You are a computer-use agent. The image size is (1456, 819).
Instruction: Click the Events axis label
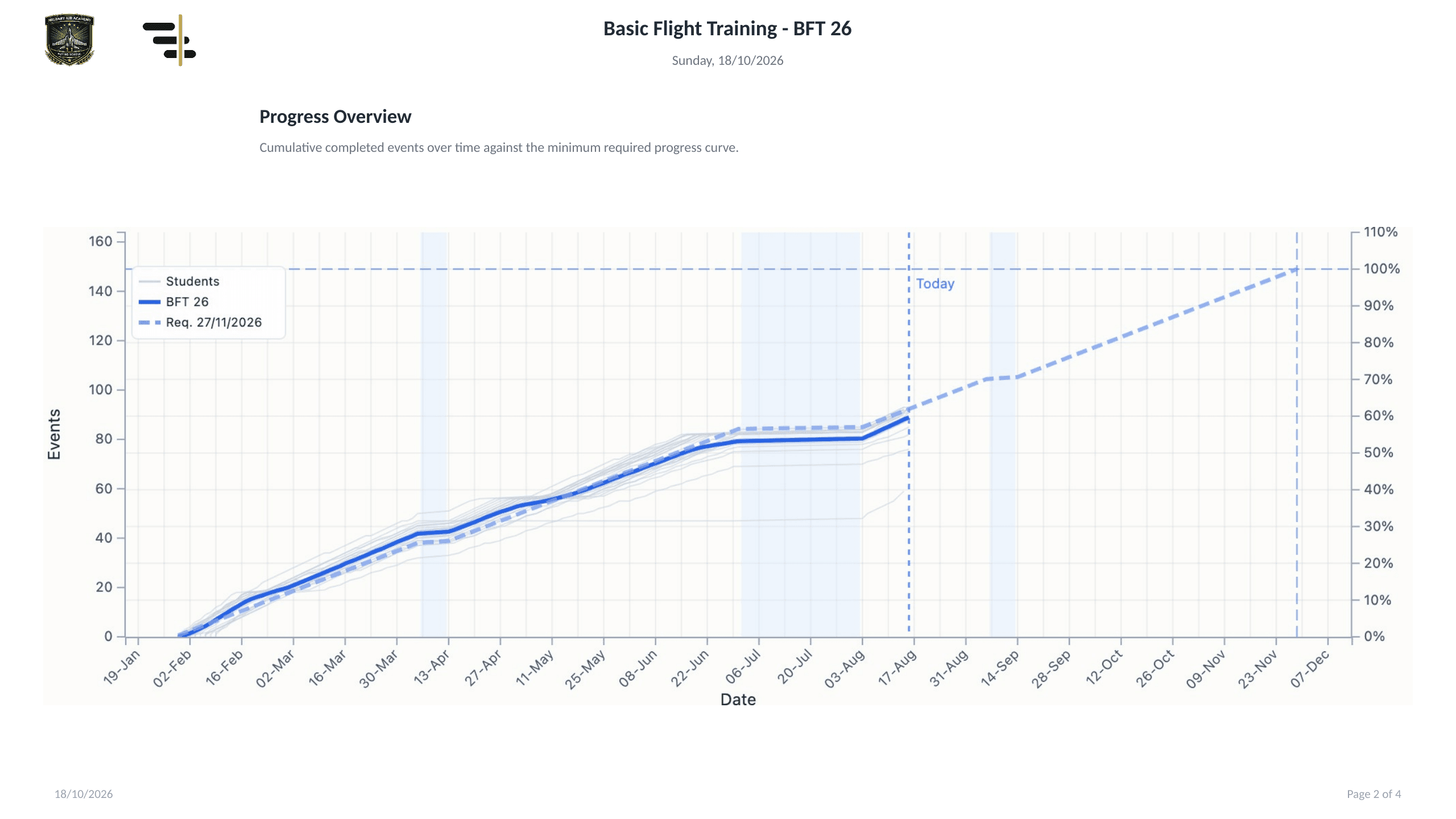click(x=54, y=435)
